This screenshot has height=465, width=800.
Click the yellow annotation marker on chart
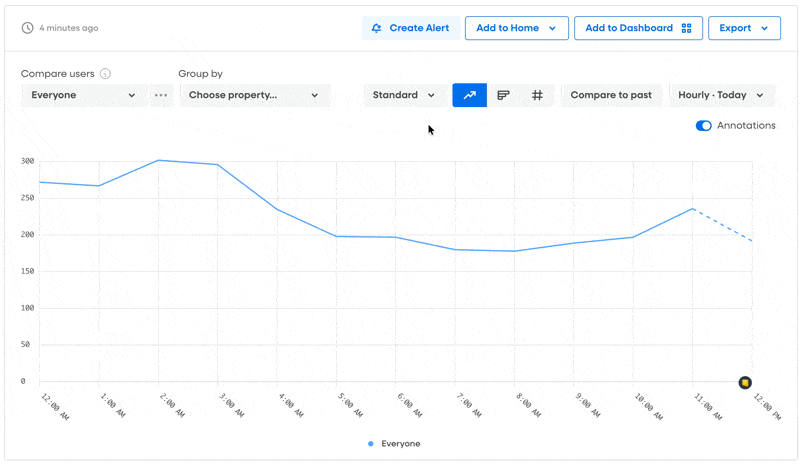click(x=745, y=383)
